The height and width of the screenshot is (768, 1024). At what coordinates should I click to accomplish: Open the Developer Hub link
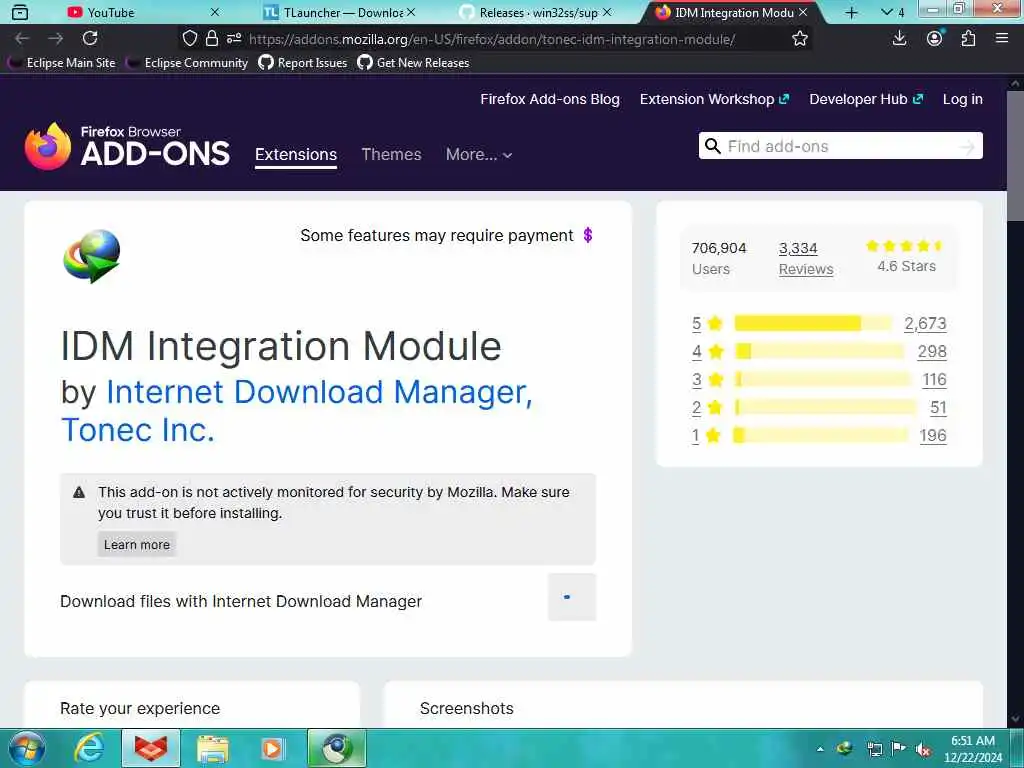(866, 99)
